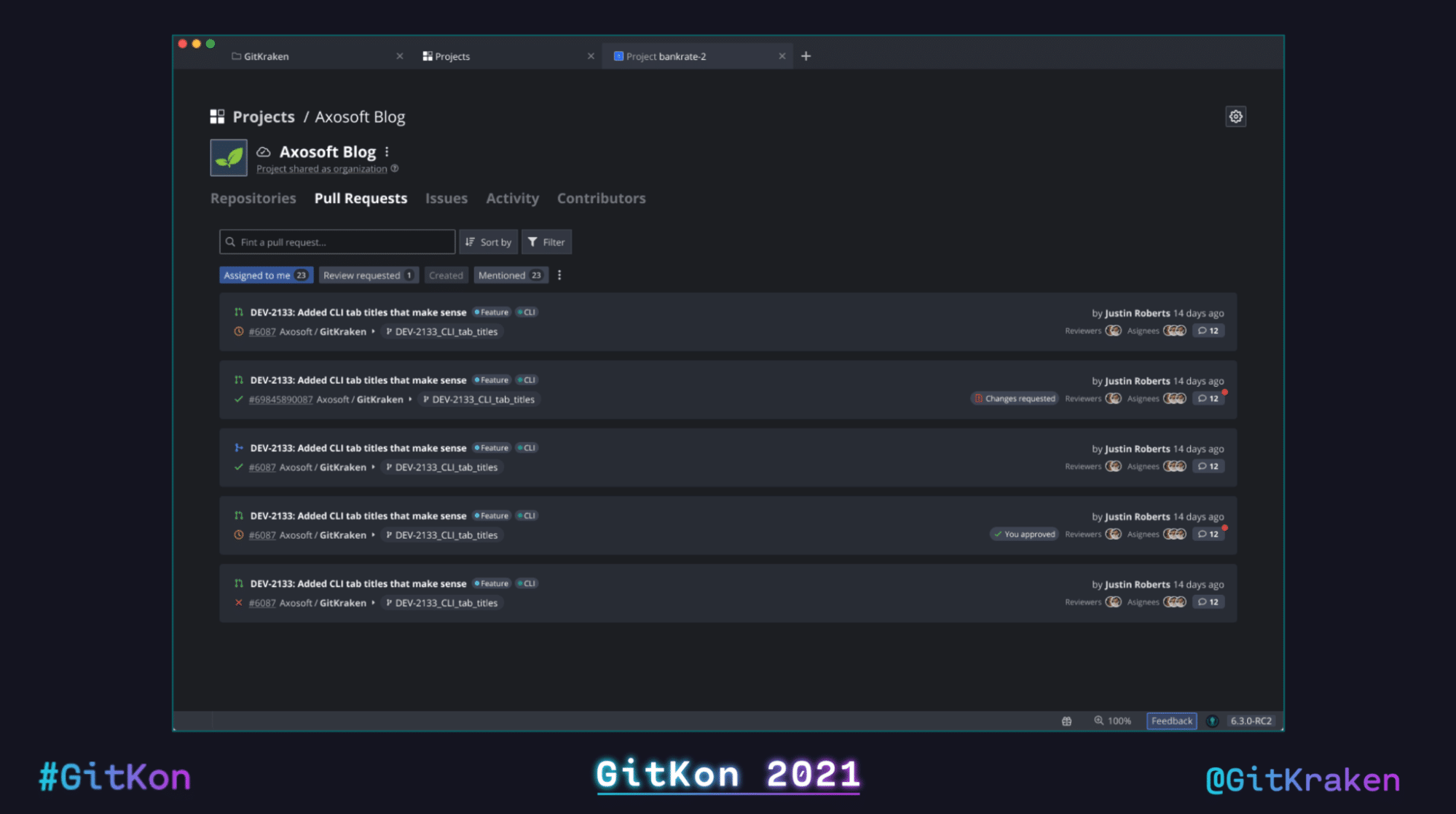Image resolution: width=1456 pixels, height=814 pixels.
Task: Click the cloud icon beside Axosoft Blog
Action: [264, 152]
